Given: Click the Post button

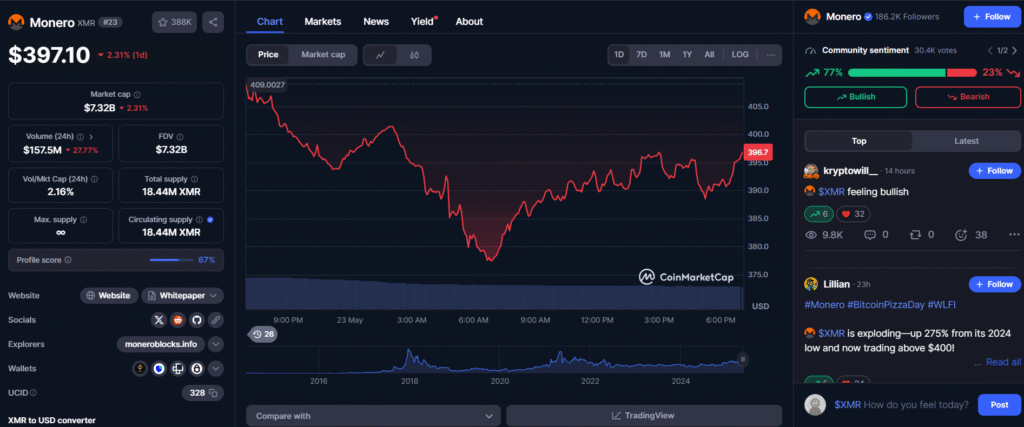Looking at the screenshot, I should tap(999, 405).
